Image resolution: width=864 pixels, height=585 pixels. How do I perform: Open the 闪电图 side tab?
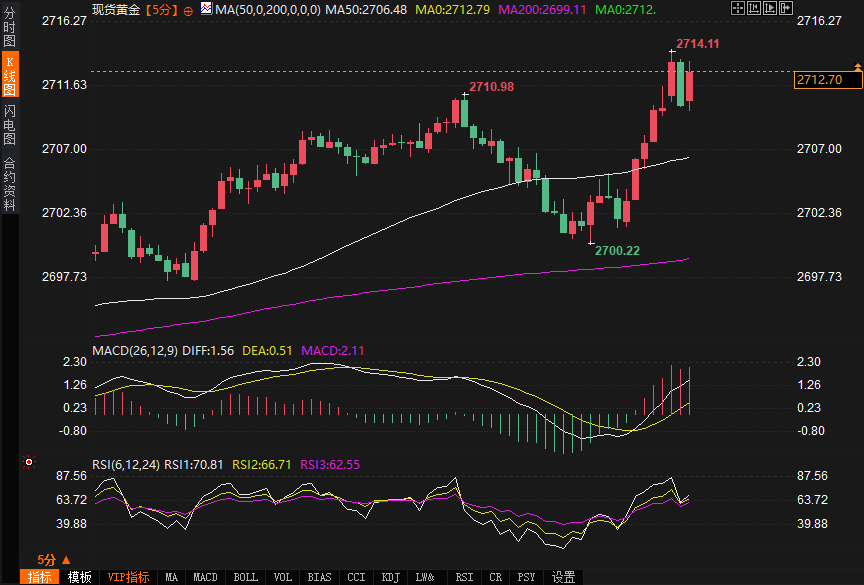[x=9, y=123]
